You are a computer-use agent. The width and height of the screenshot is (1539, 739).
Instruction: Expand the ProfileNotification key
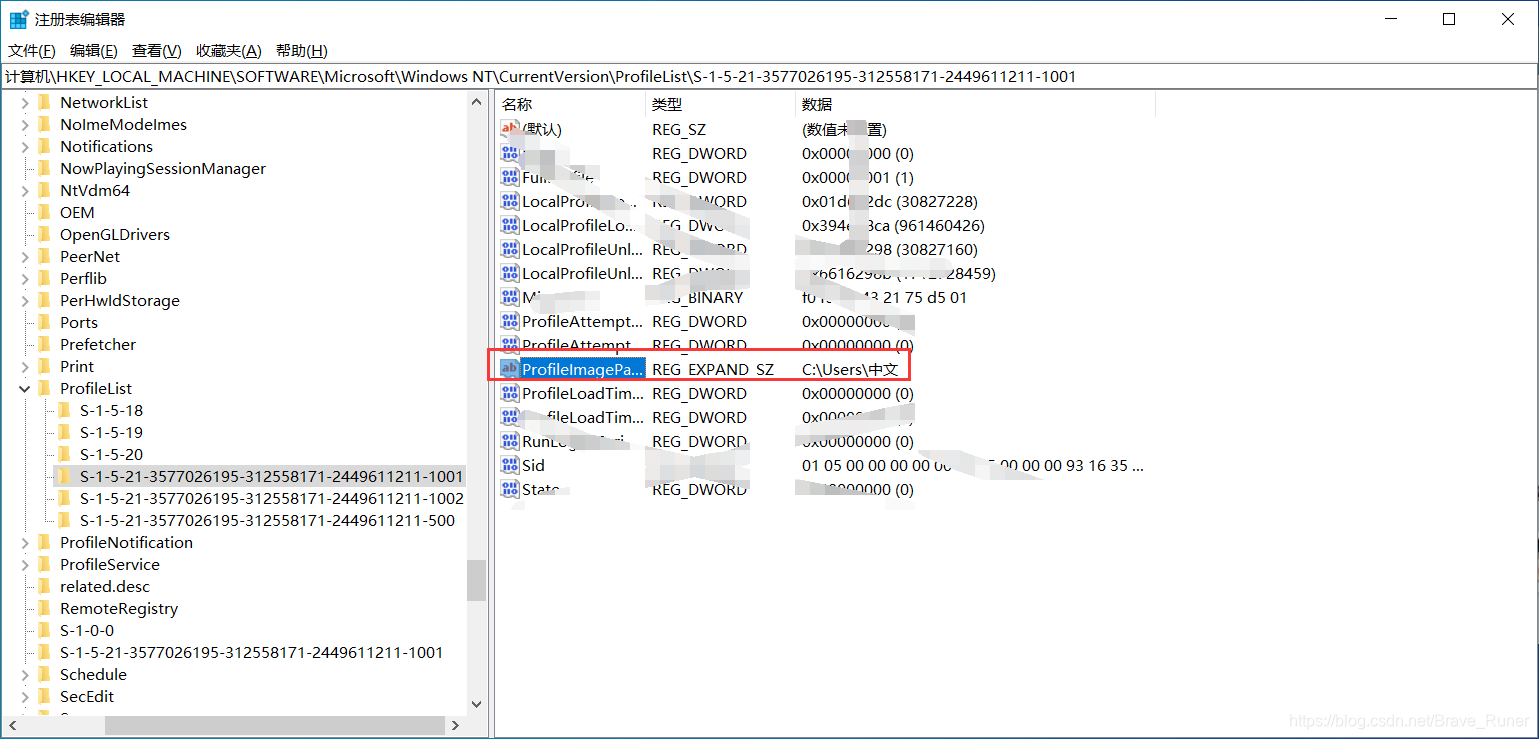click(x=25, y=542)
